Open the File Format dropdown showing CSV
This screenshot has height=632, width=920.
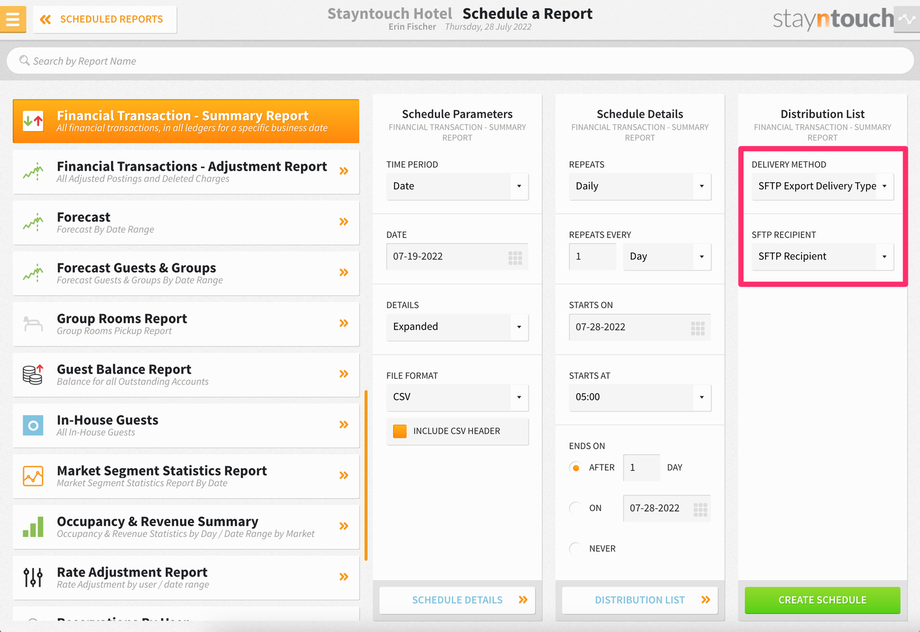pyautogui.click(x=457, y=397)
